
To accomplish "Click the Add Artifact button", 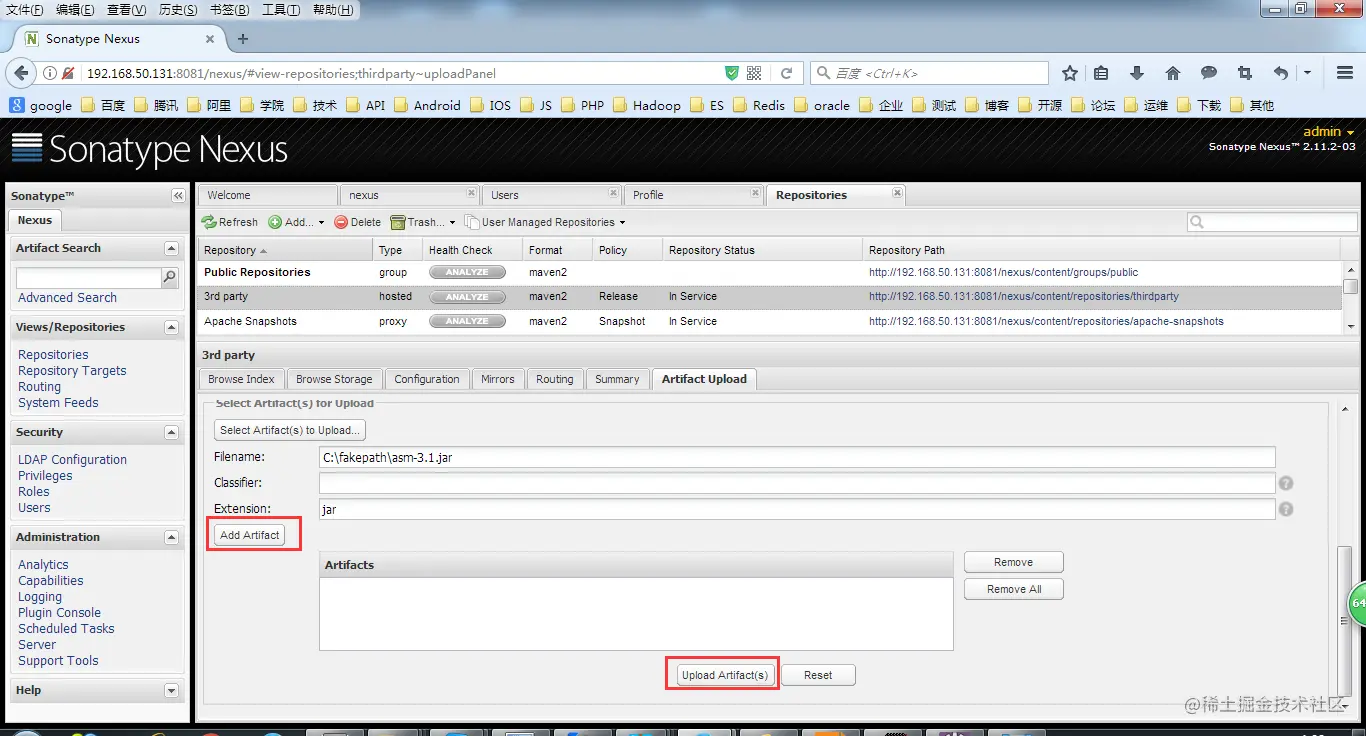I will click(250, 535).
